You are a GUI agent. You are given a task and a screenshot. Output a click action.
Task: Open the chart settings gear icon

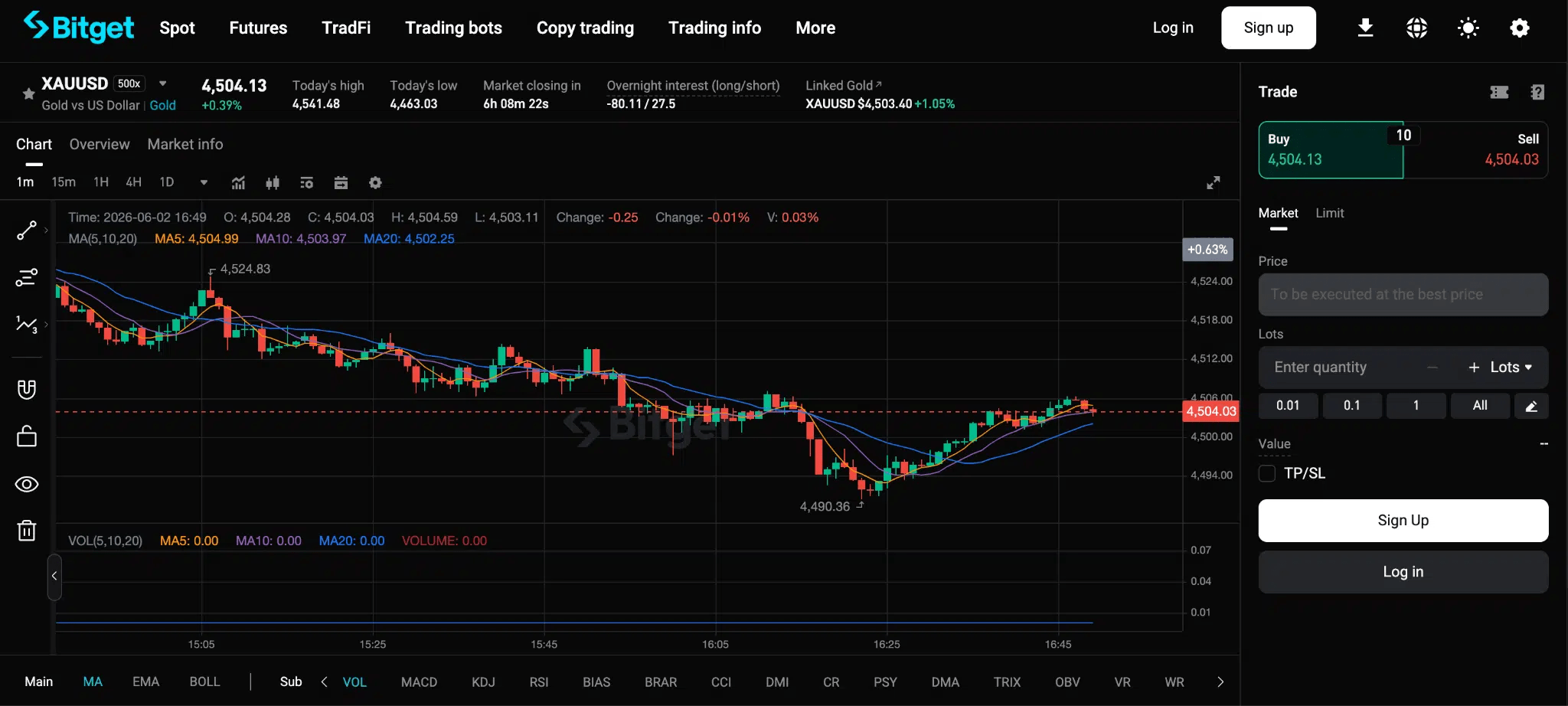[375, 182]
